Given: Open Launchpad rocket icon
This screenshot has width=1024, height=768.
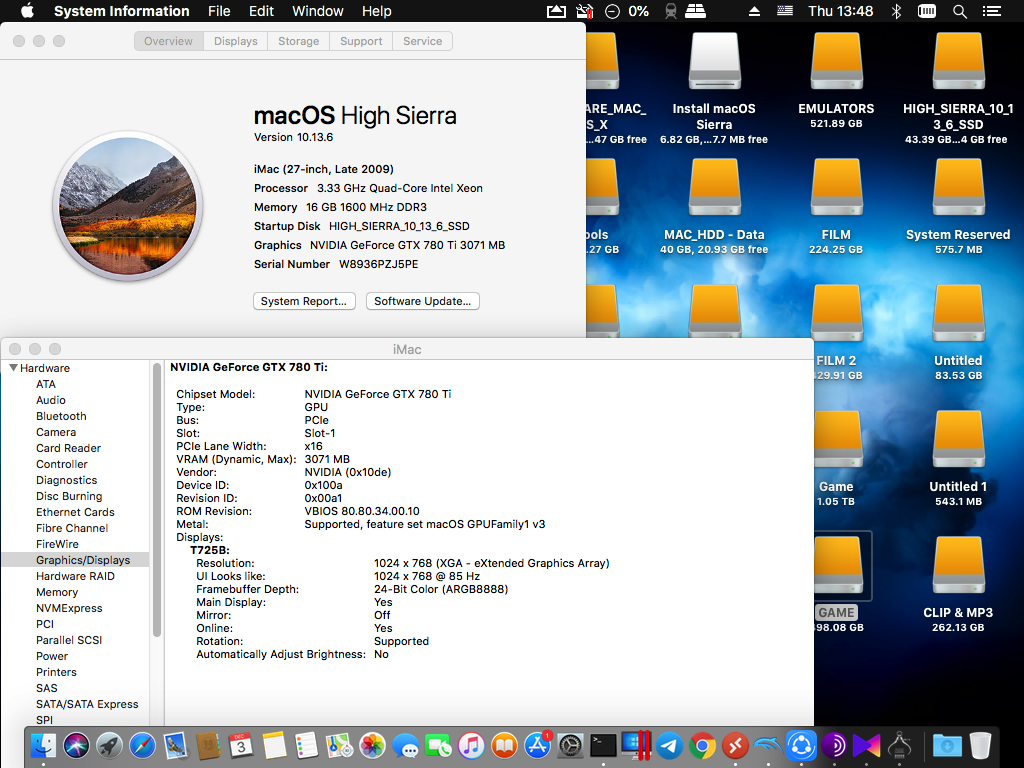Looking at the screenshot, I should tap(109, 745).
